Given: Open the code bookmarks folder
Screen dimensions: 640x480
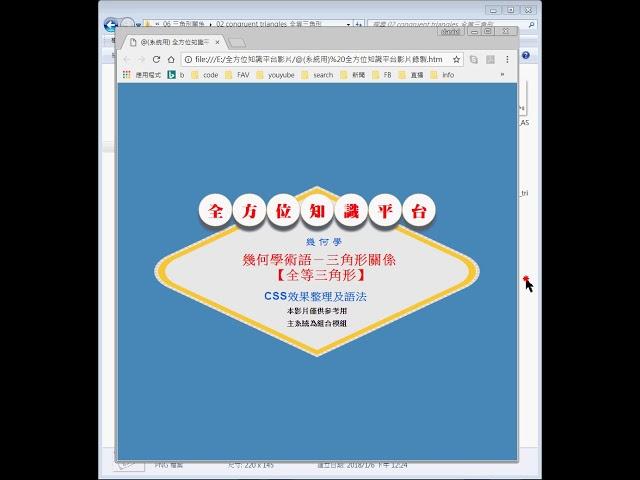Looking at the screenshot, I should [204, 75].
